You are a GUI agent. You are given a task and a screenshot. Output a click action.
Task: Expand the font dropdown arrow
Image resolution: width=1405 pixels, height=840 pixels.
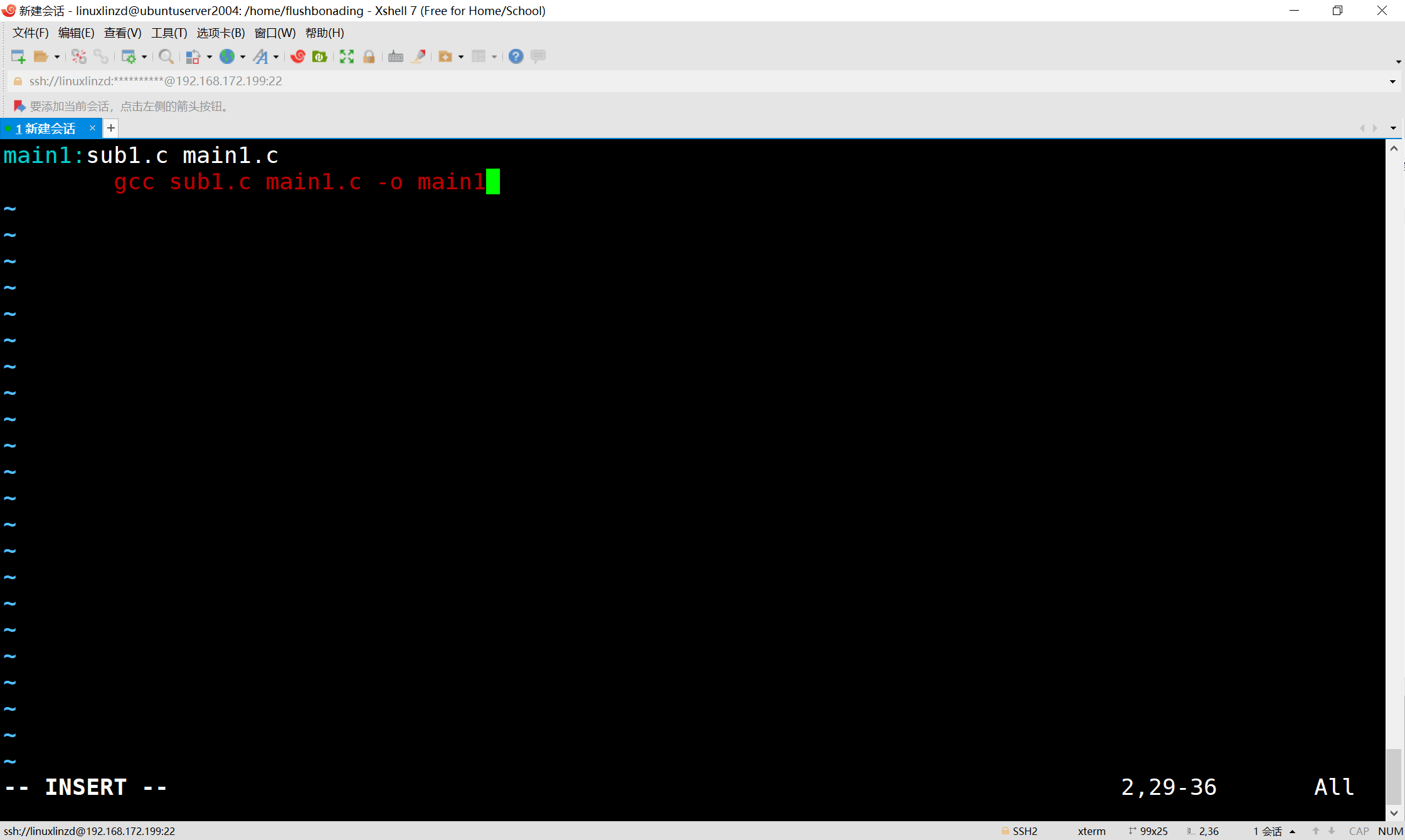pyautogui.click(x=276, y=57)
